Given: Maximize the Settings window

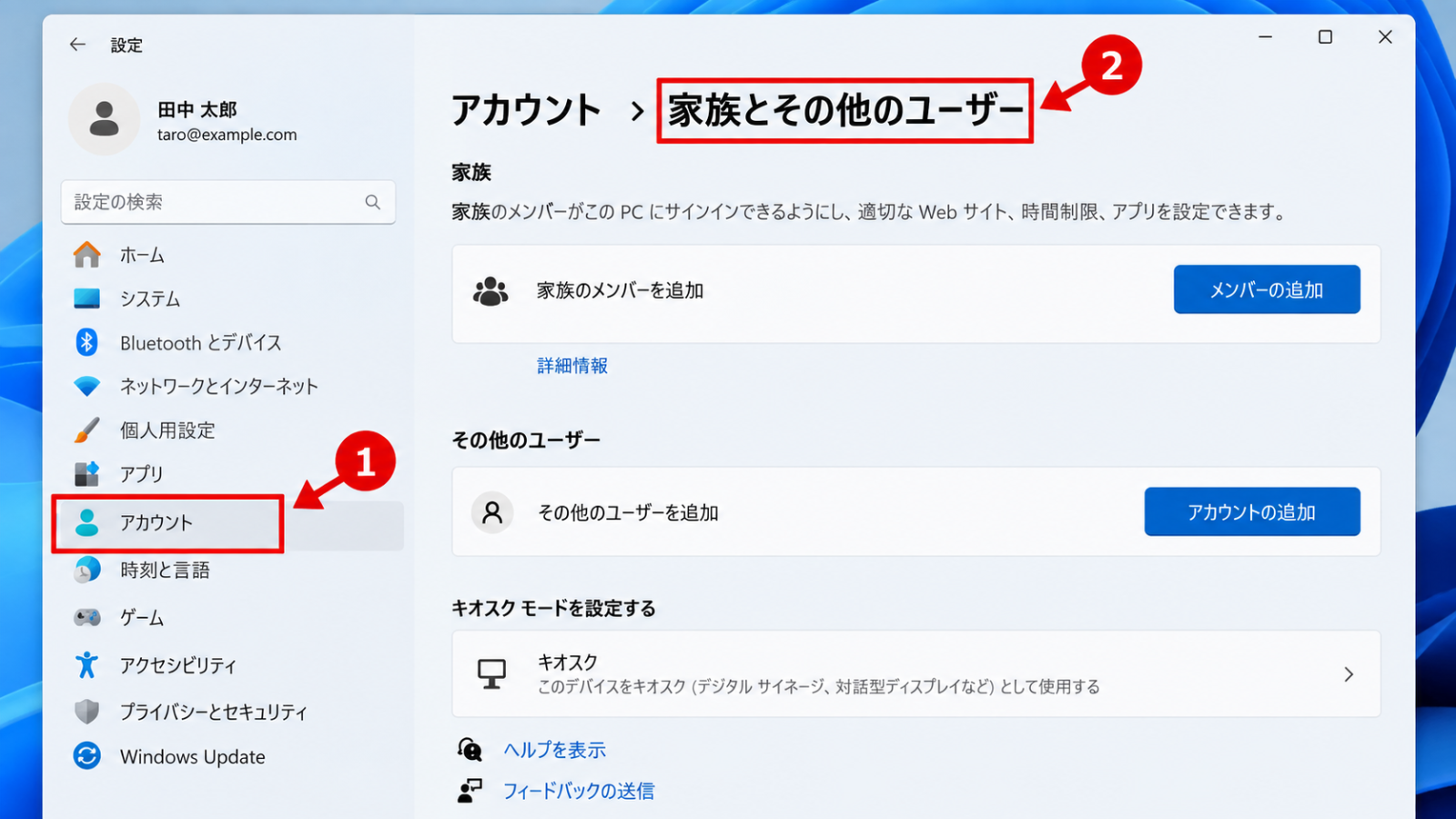Looking at the screenshot, I should [1325, 37].
